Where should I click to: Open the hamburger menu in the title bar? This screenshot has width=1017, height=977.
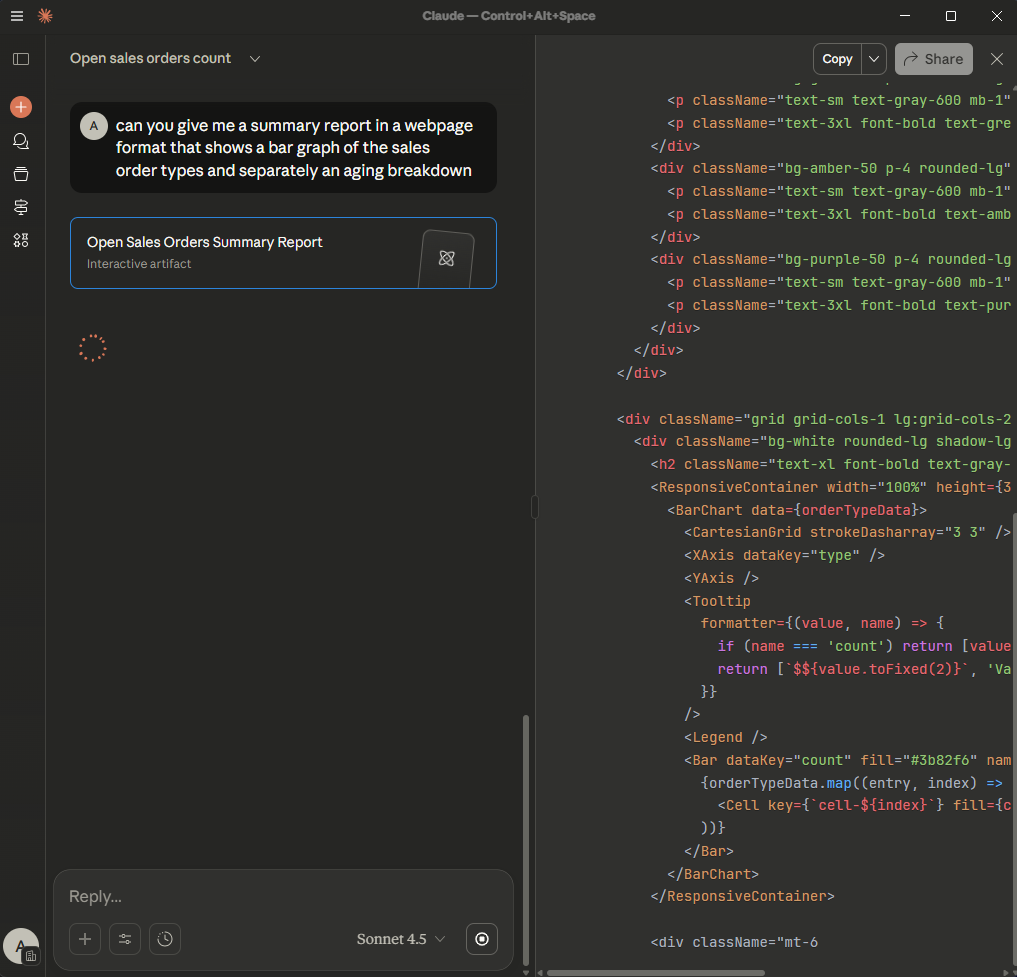point(17,16)
